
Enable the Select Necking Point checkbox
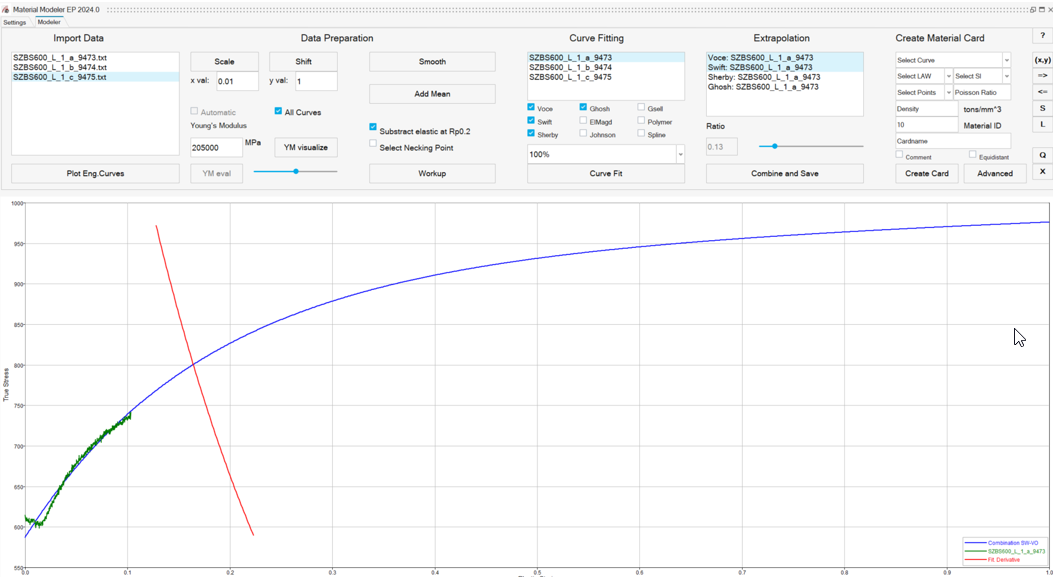373,143
